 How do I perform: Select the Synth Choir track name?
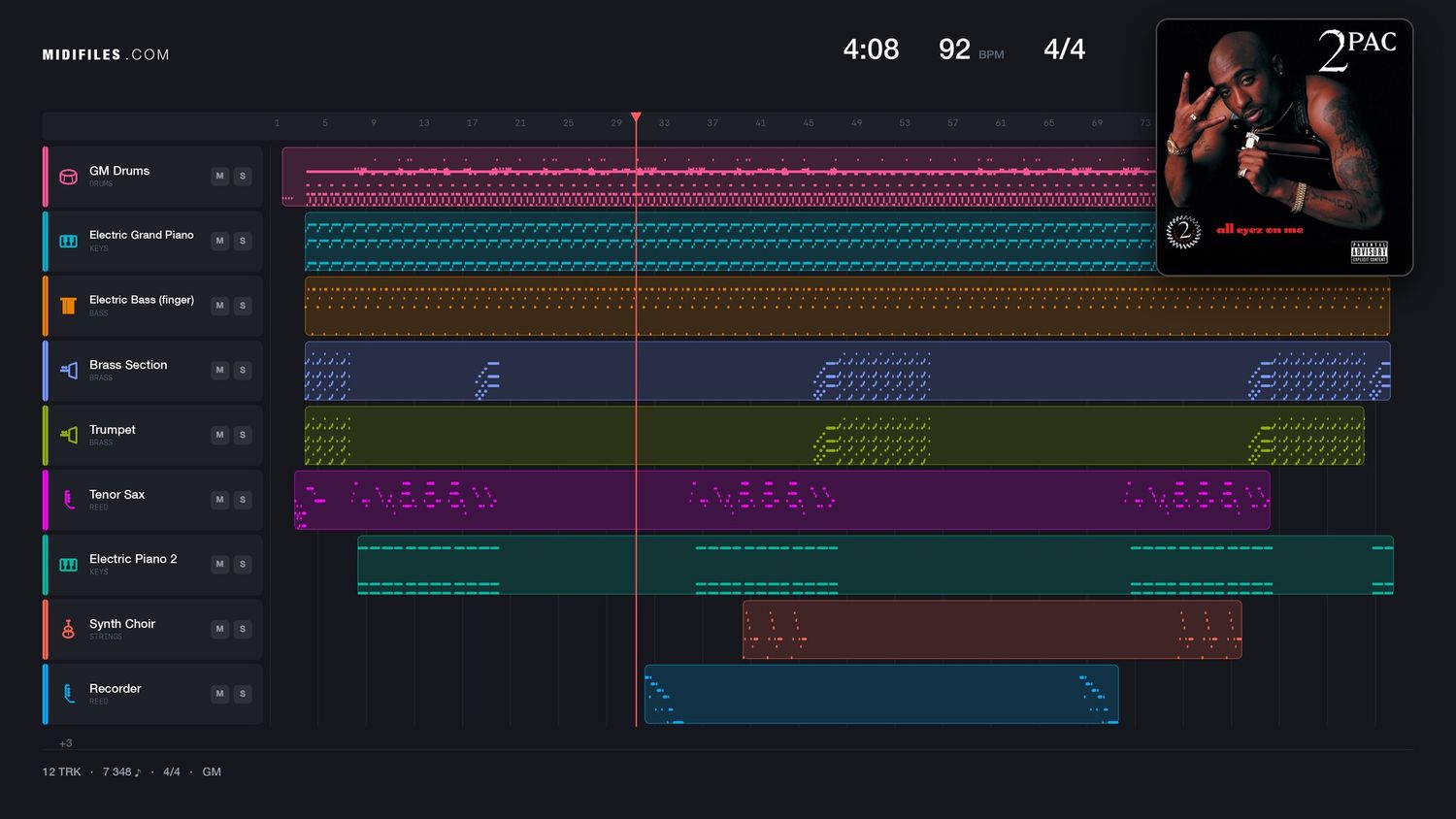[x=122, y=624]
